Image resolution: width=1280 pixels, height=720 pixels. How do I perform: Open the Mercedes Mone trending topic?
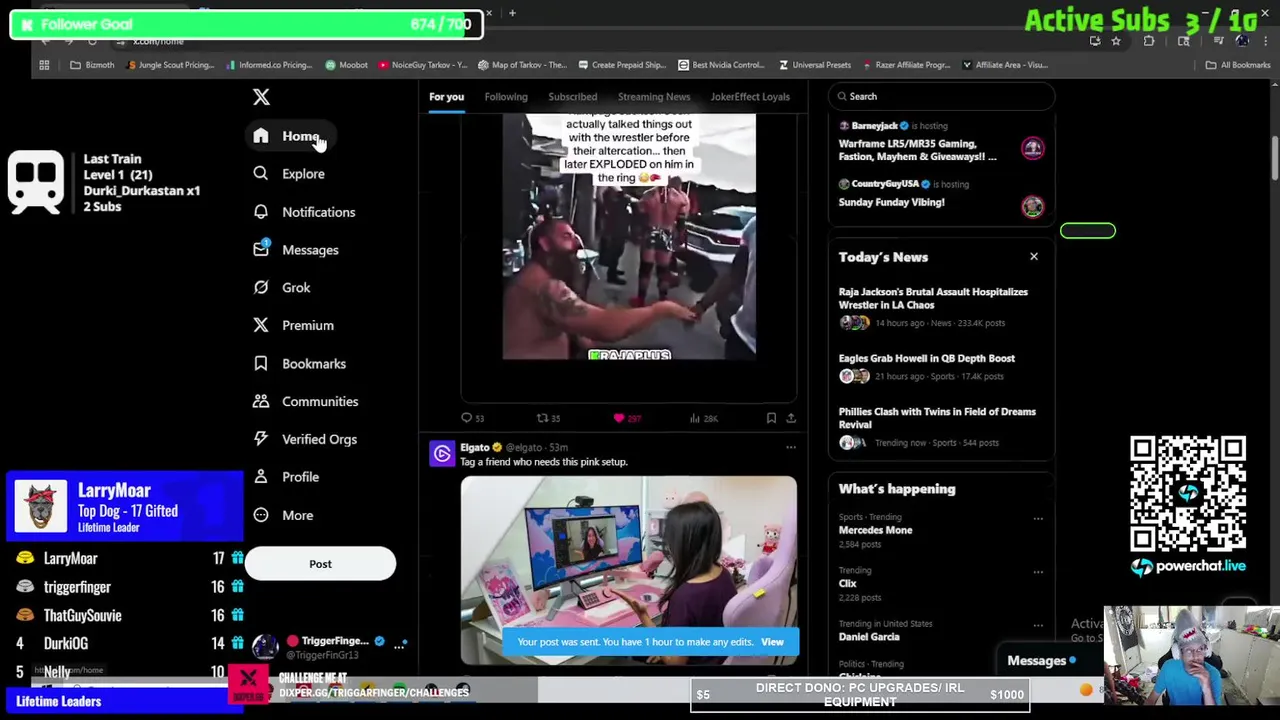click(x=875, y=530)
